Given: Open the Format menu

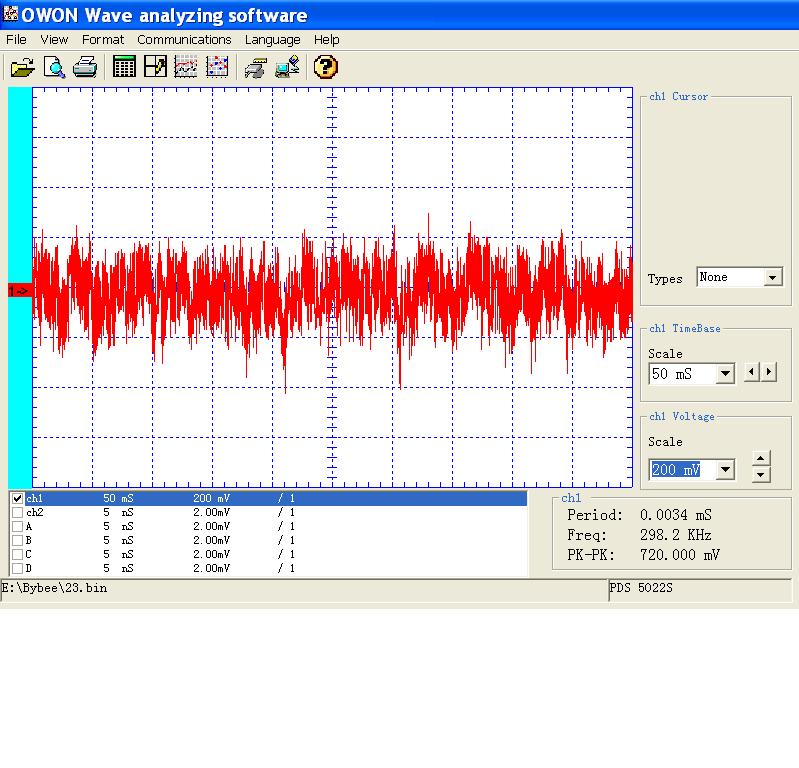Looking at the screenshot, I should point(103,40).
